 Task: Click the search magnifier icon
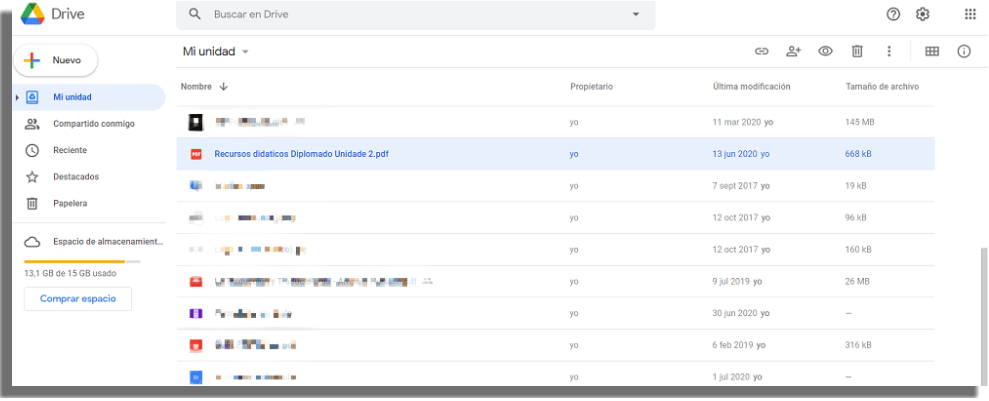pos(195,14)
